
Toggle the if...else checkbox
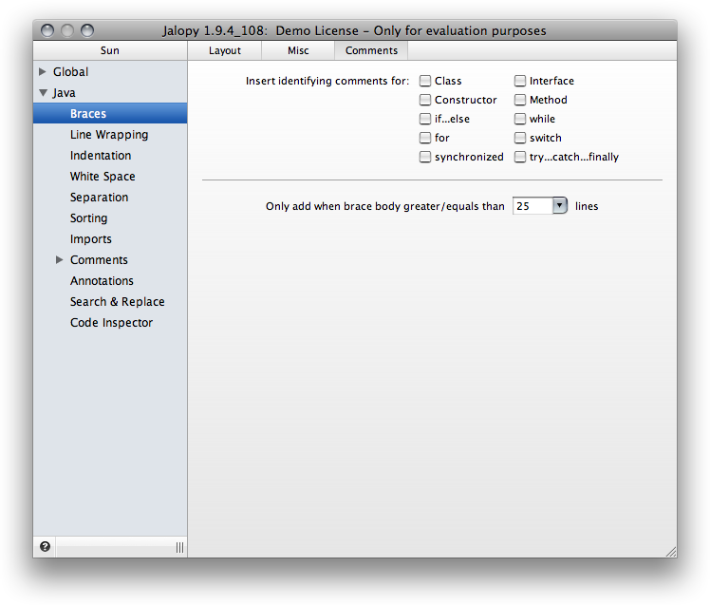425,119
